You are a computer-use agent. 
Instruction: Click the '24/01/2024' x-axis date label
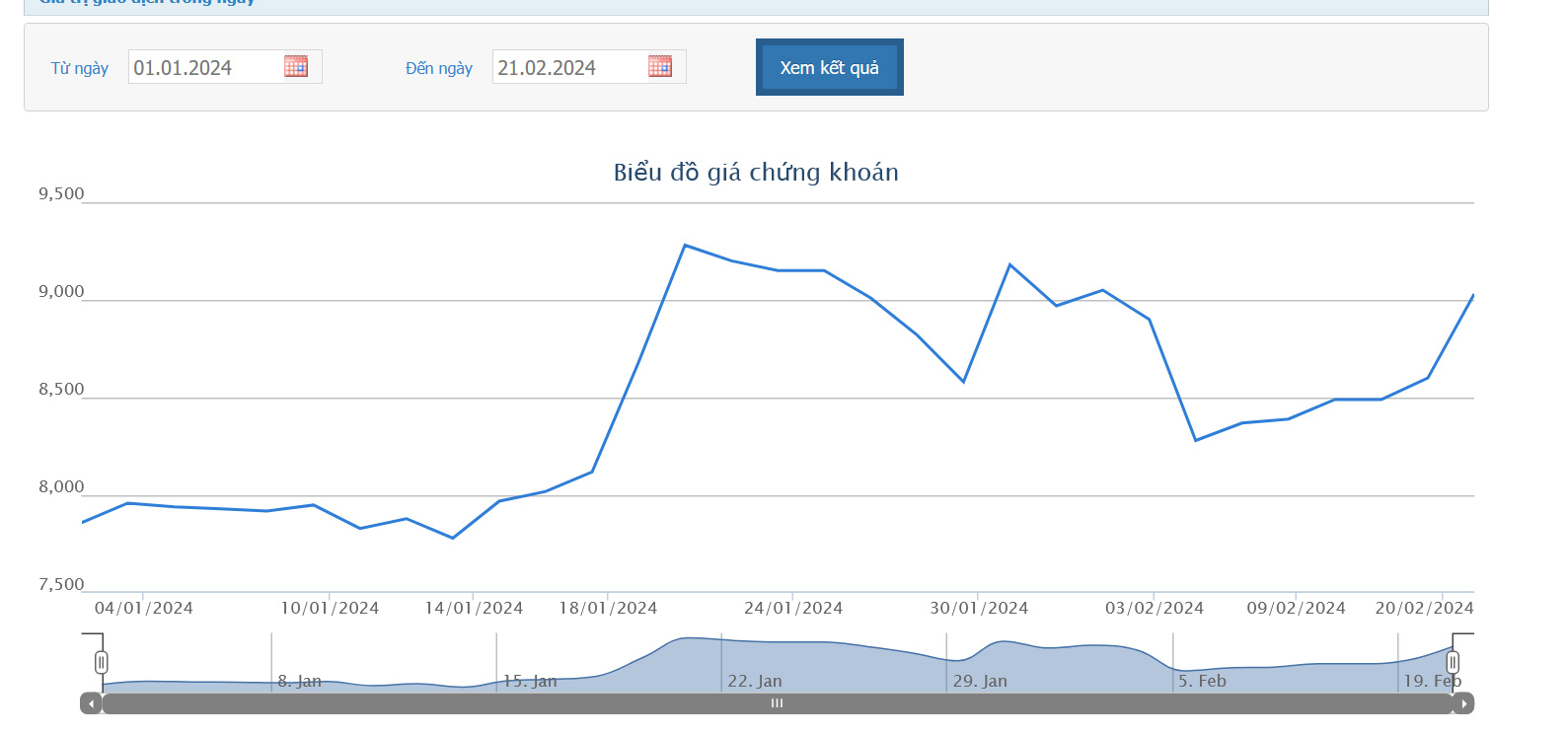793,608
